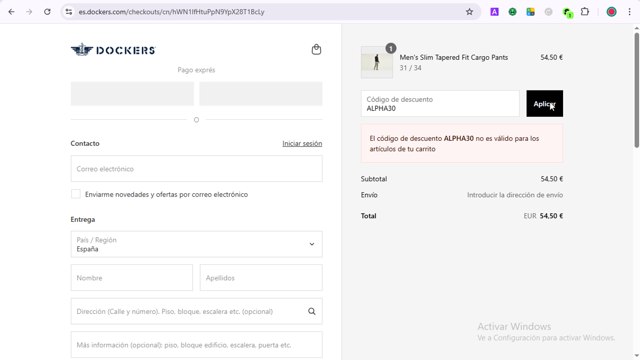Screen dimensions: 640x360
Task: Focus the Apellidos input field
Action: click(x=261, y=278)
